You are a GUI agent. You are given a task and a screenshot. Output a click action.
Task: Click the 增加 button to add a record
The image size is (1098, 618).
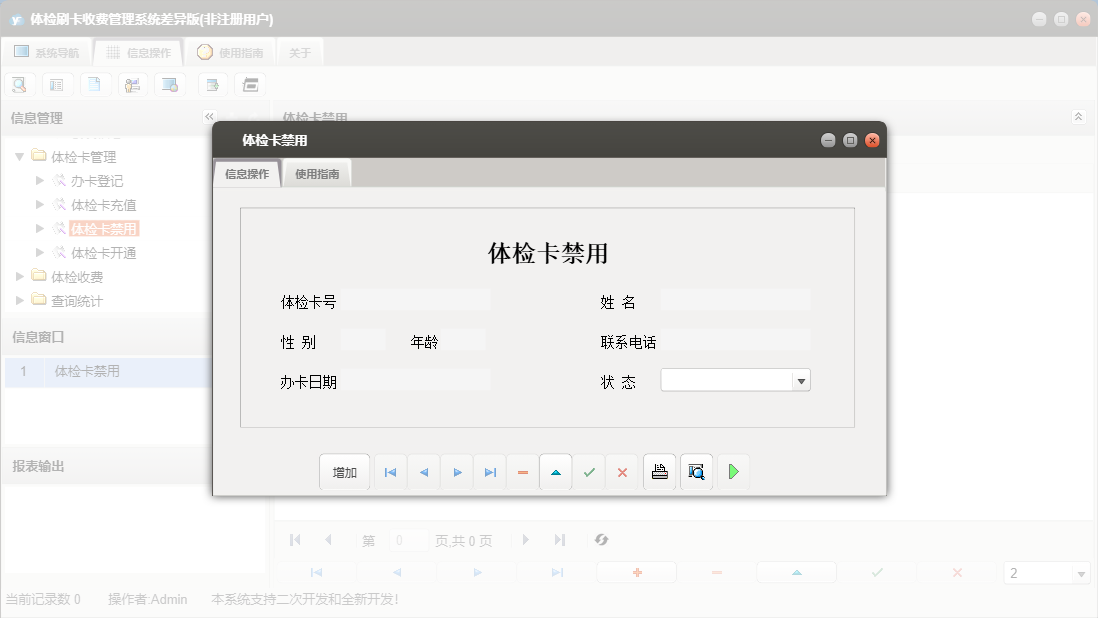click(344, 471)
